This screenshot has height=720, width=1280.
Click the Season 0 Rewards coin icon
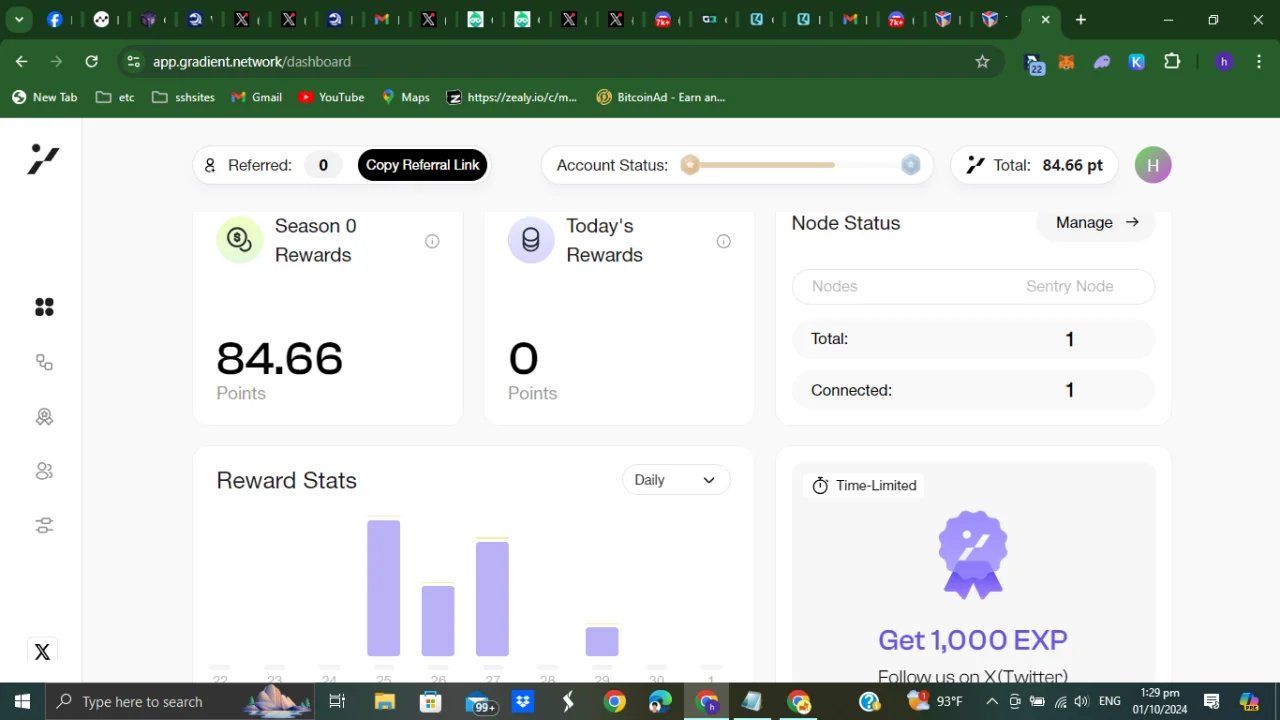(x=239, y=240)
